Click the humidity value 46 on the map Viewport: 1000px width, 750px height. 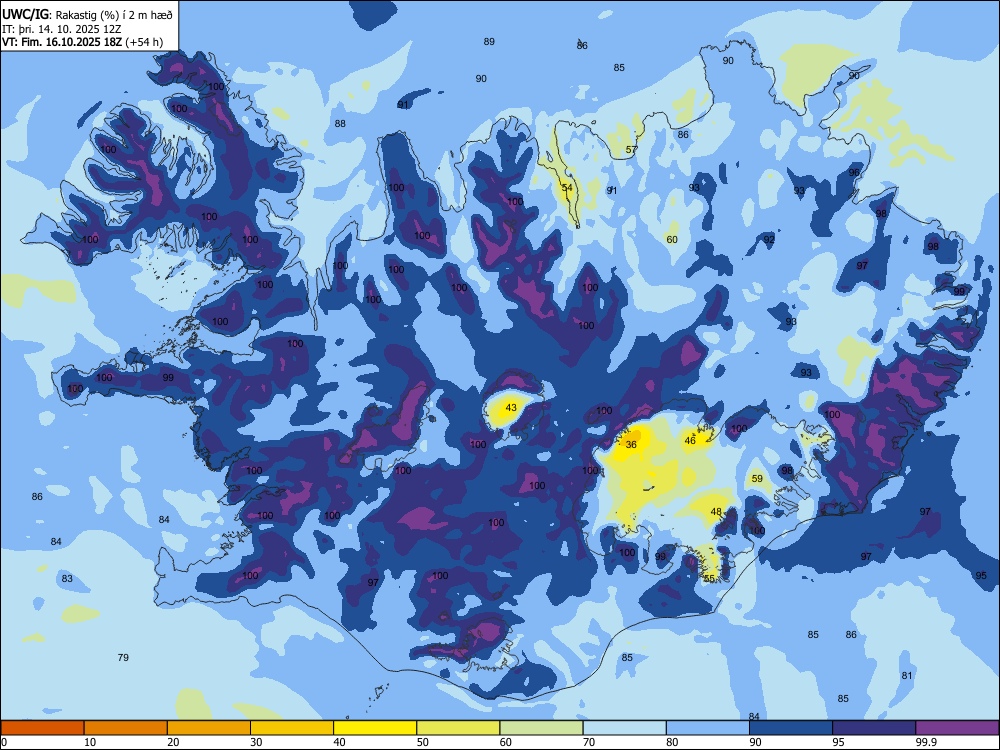click(690, 441)
